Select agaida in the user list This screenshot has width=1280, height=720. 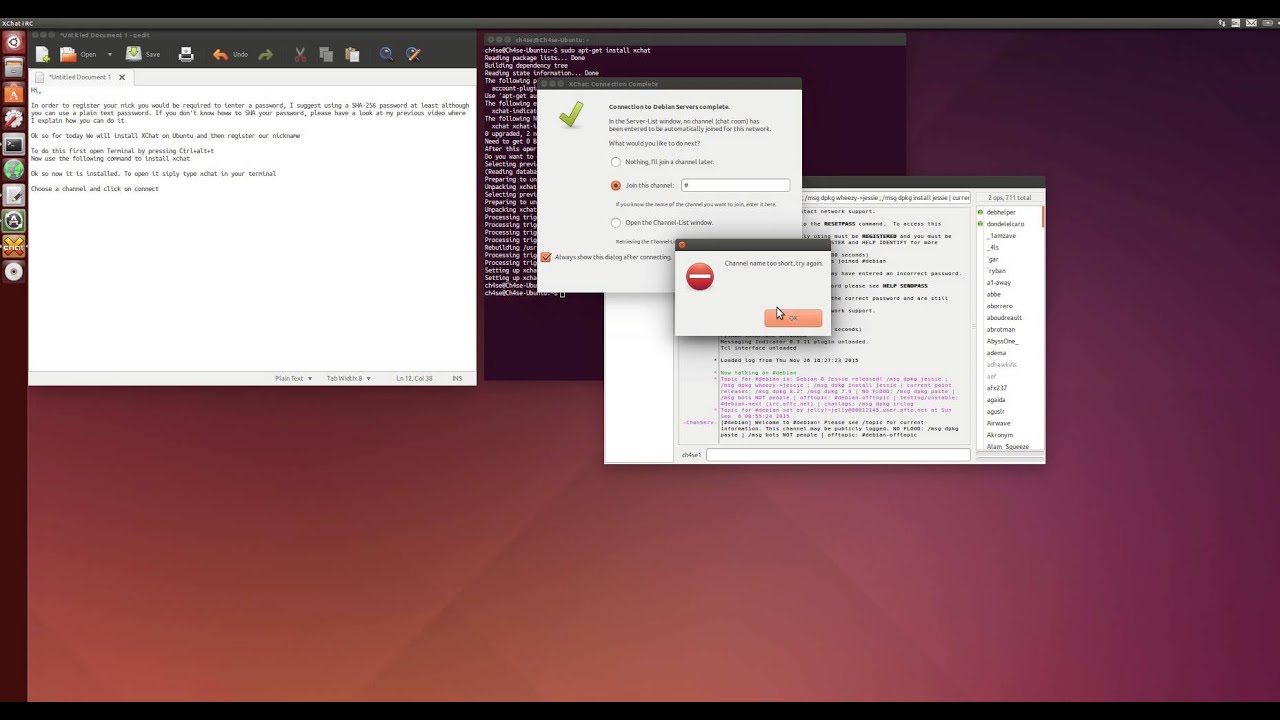(996, 400)
